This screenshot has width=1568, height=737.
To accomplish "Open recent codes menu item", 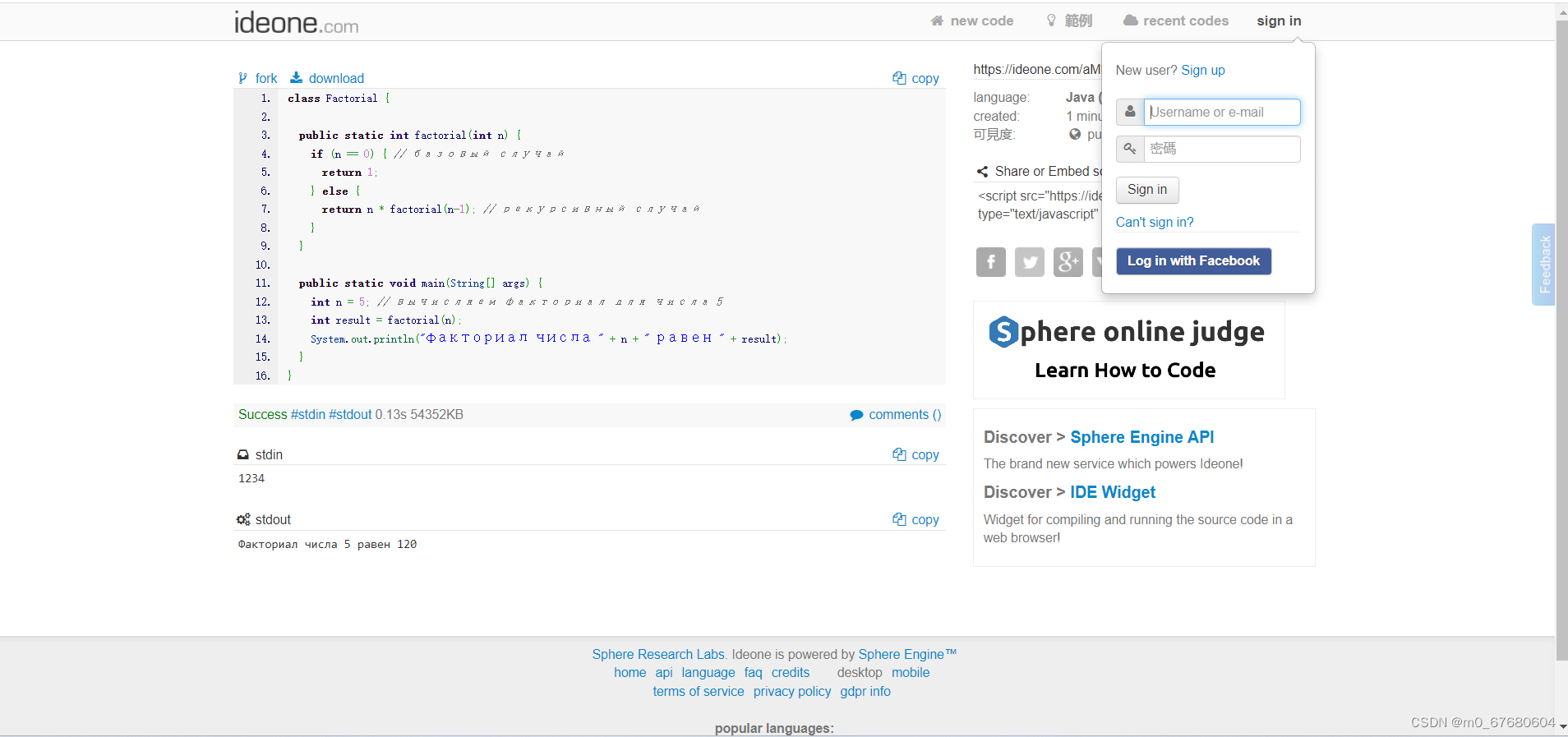I will pyautogui.click(x=1176, y=21).
